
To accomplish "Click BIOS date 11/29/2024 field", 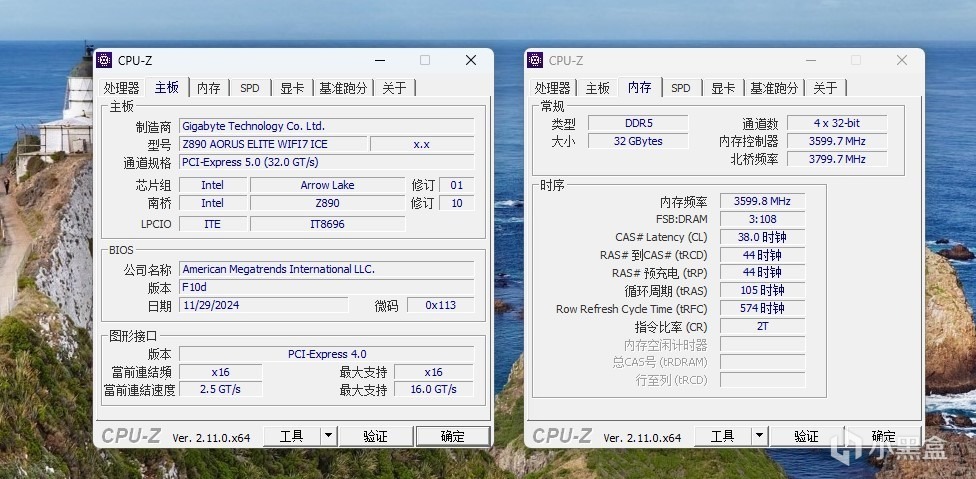I will click(x=264, y=305).
